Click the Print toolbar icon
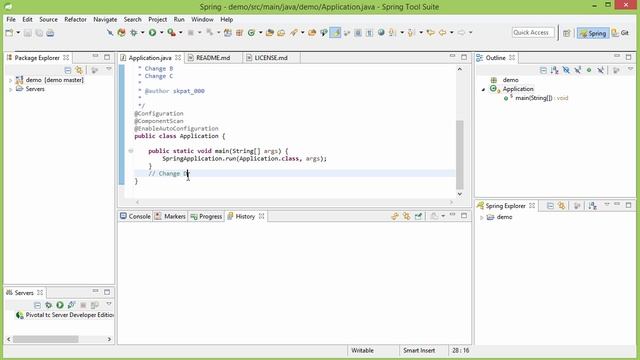Viewport: 640px width, 360px height. point(50,33)
